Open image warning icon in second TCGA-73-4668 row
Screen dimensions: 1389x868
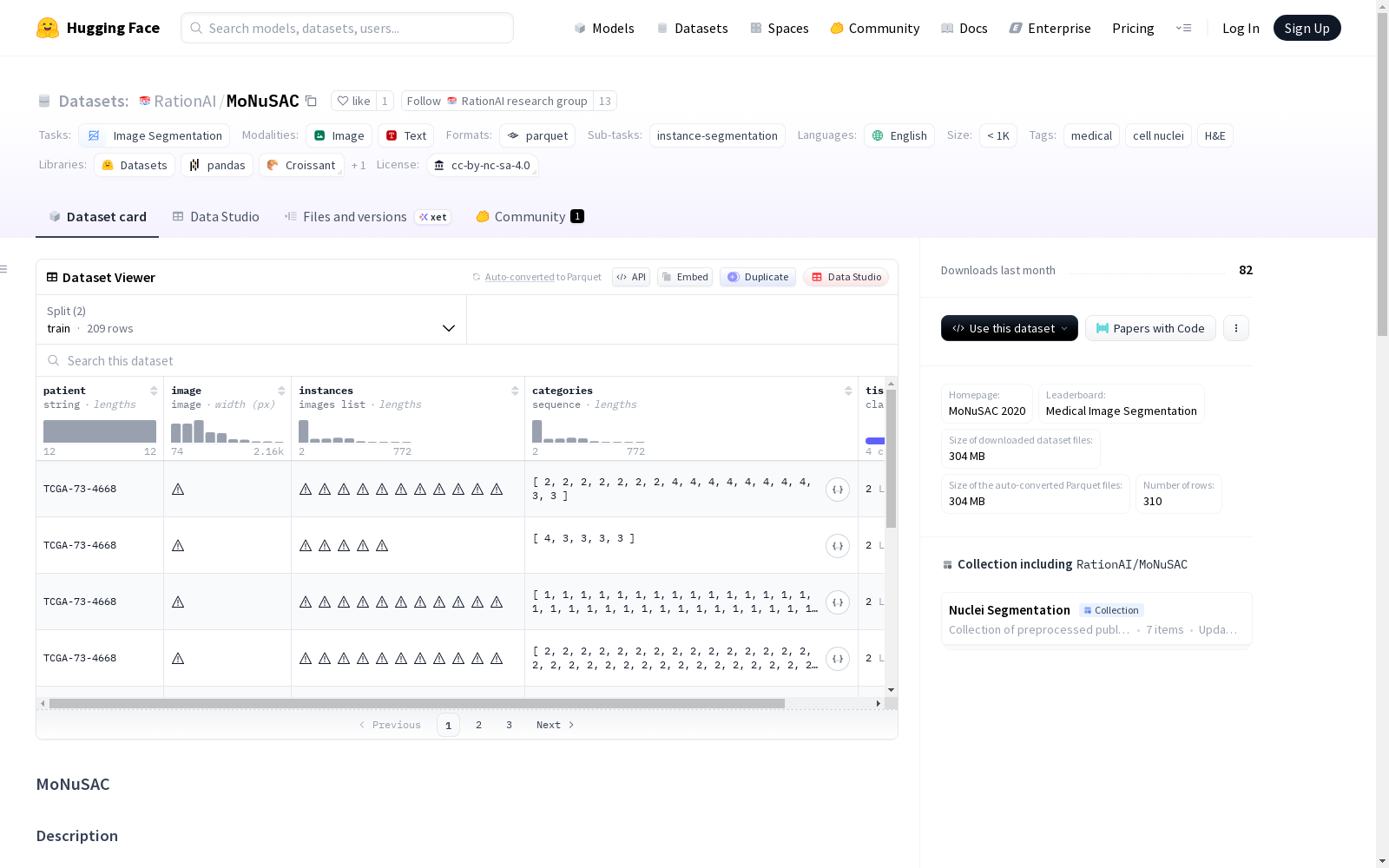tap(178, 545)
